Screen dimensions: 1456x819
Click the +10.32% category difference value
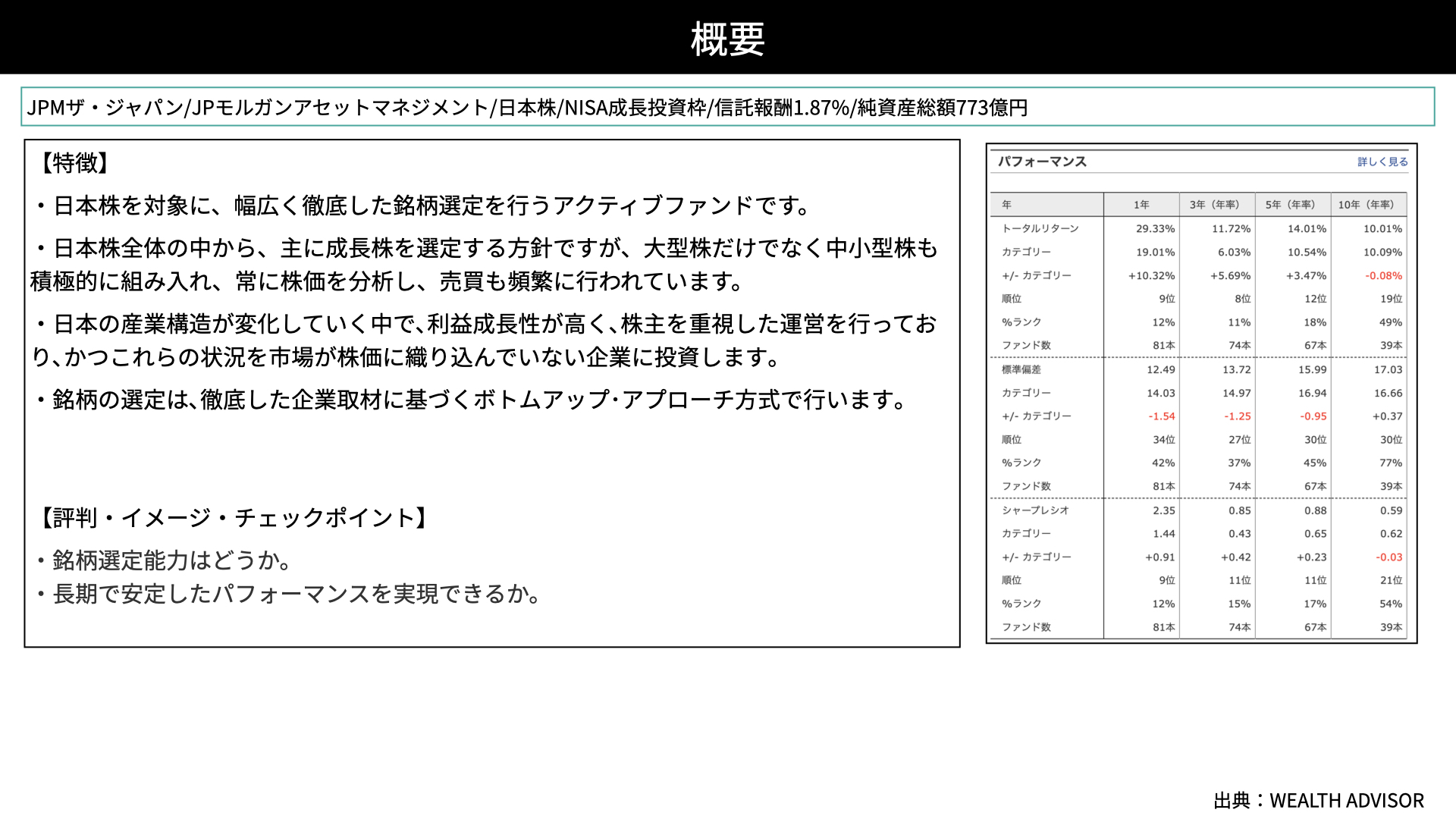(x=1151, y=275)
